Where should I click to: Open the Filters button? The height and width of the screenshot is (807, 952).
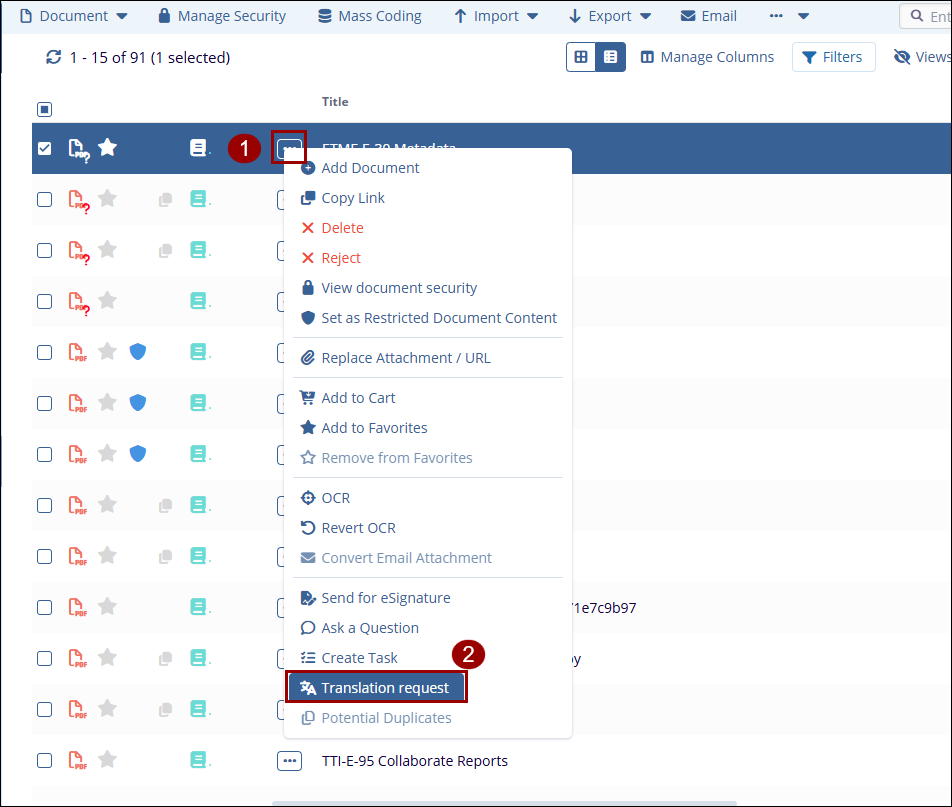pyautogui.click(x=833, y=57)
